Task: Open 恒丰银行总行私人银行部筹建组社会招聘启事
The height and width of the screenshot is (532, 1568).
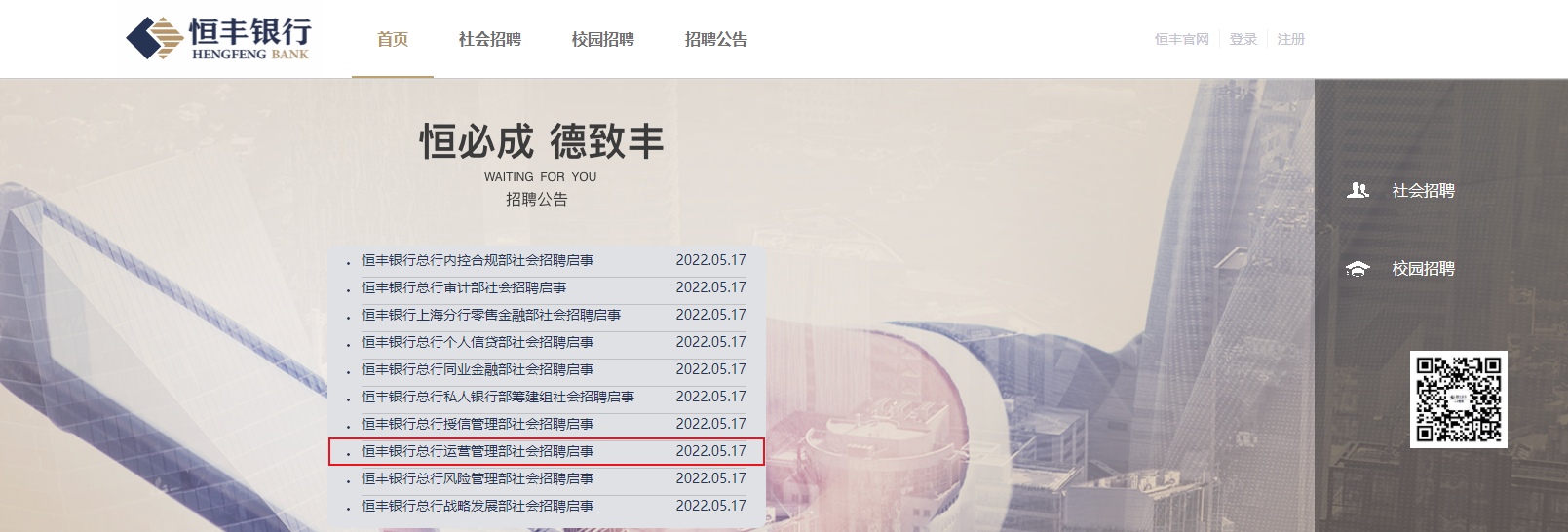Action: pos(498,397)
